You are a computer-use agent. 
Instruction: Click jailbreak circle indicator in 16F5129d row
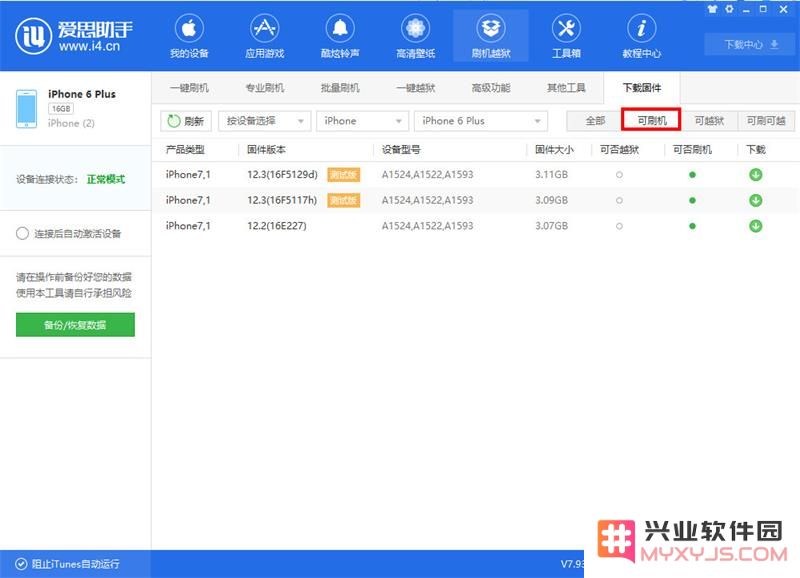(x=619, y=174)
